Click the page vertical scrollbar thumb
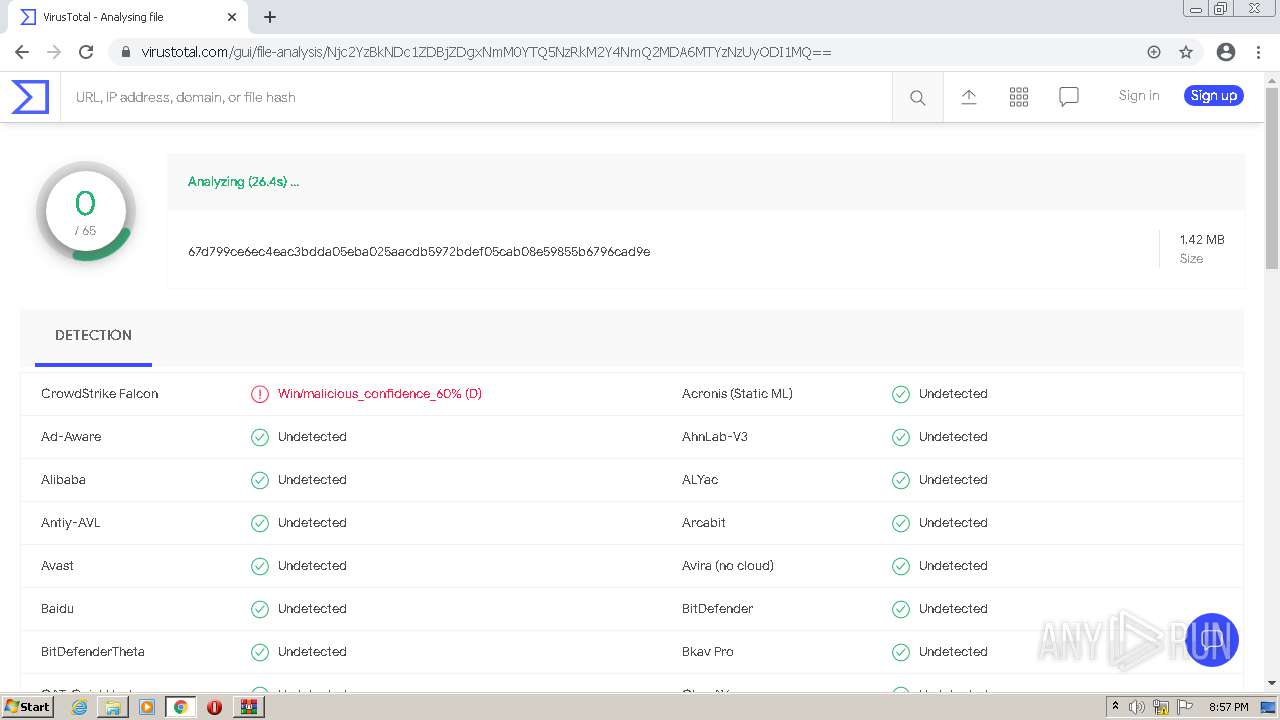 click(1272, 178)
